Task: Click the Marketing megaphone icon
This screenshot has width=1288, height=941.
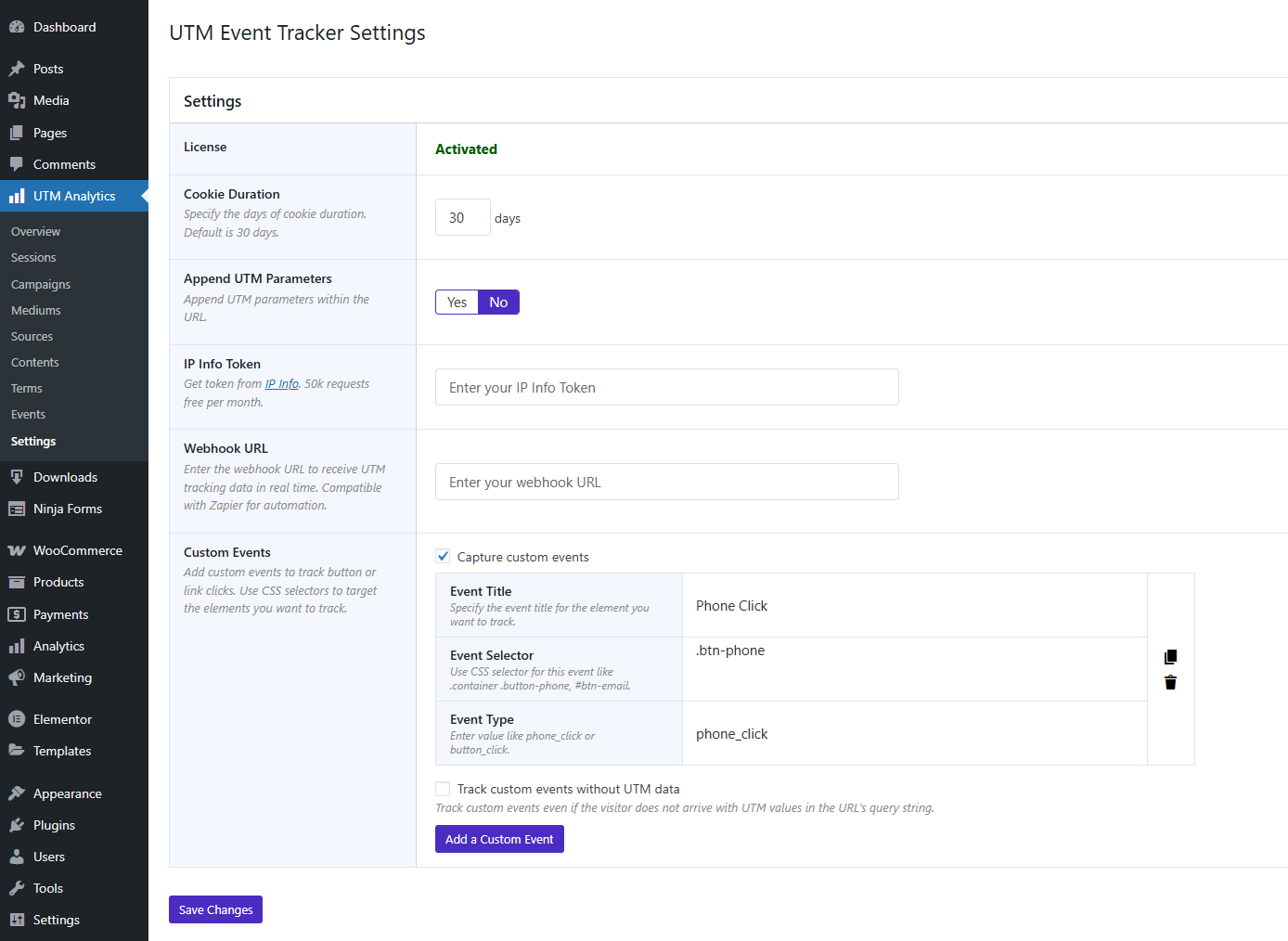Action: (x=17, y=677)
